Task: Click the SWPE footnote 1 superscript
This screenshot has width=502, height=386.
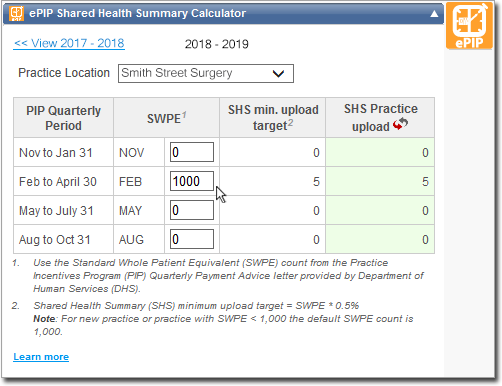Action: tap(184, 115)
